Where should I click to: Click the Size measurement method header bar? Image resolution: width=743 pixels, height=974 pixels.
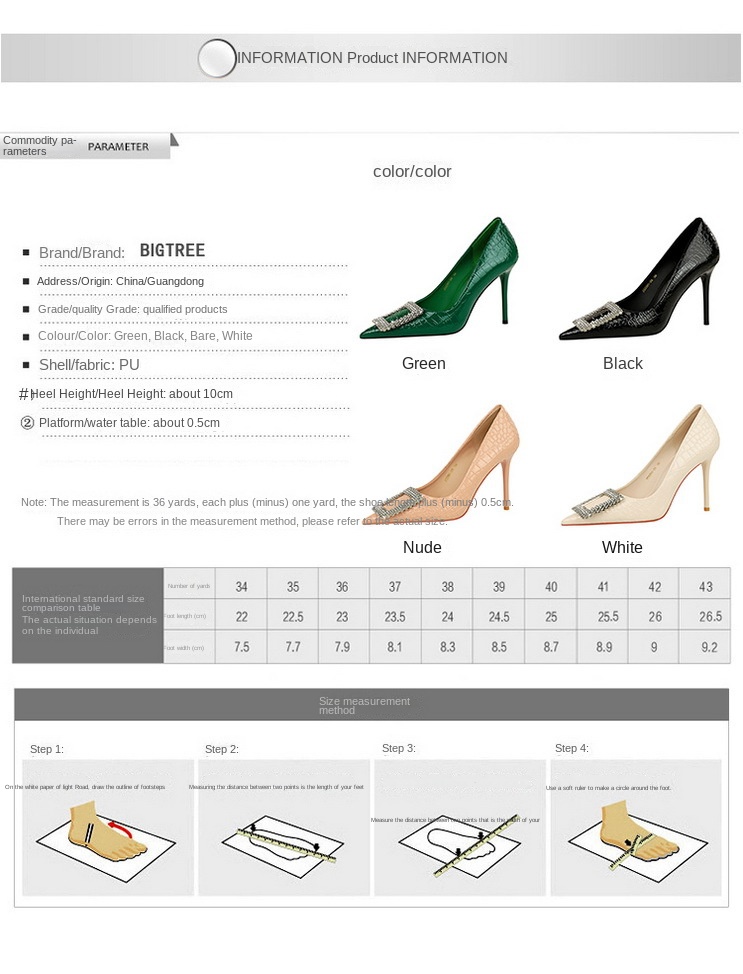tap(372, 704)
